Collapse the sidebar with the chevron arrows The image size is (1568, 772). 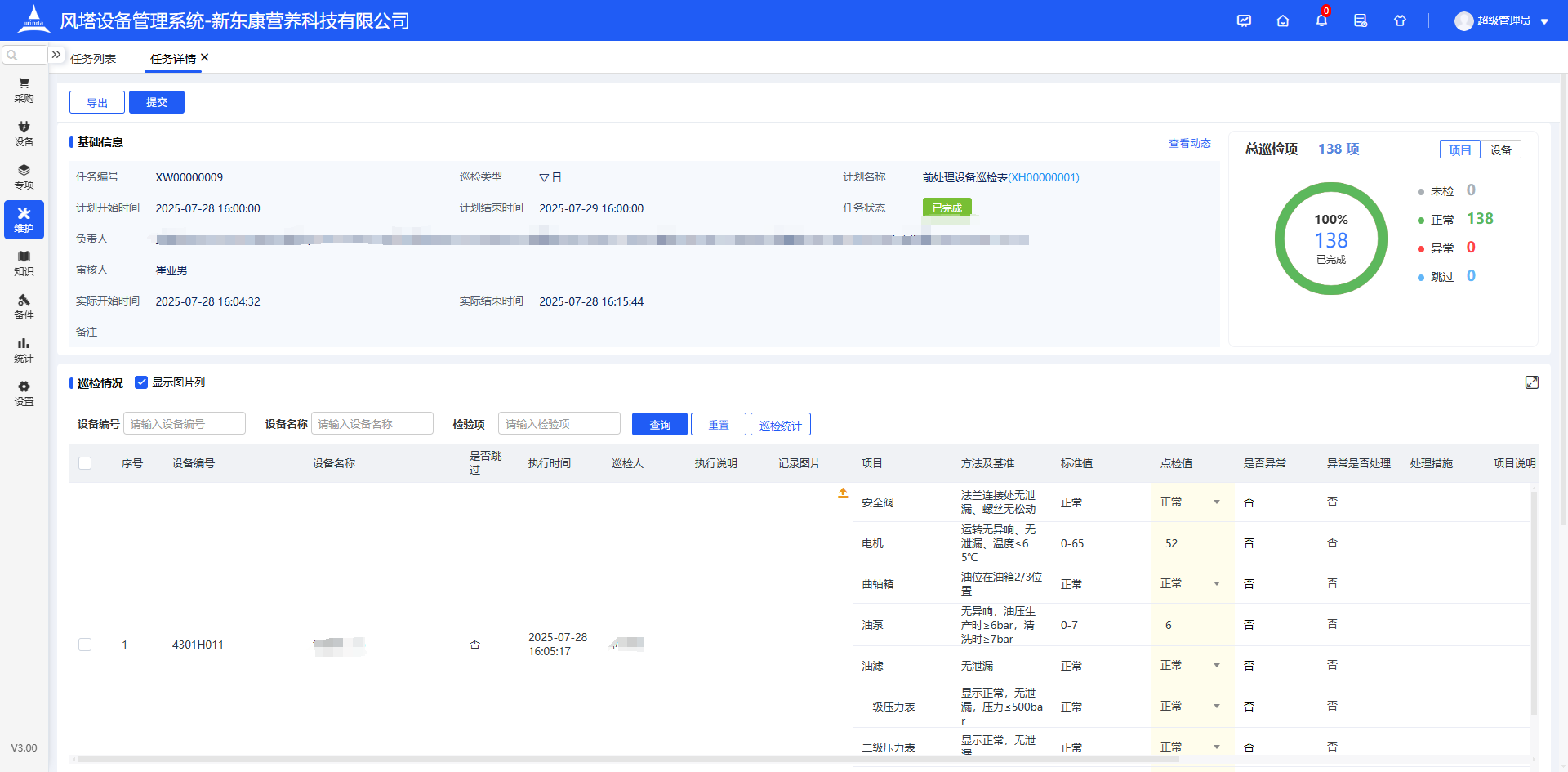pos(56,53)
